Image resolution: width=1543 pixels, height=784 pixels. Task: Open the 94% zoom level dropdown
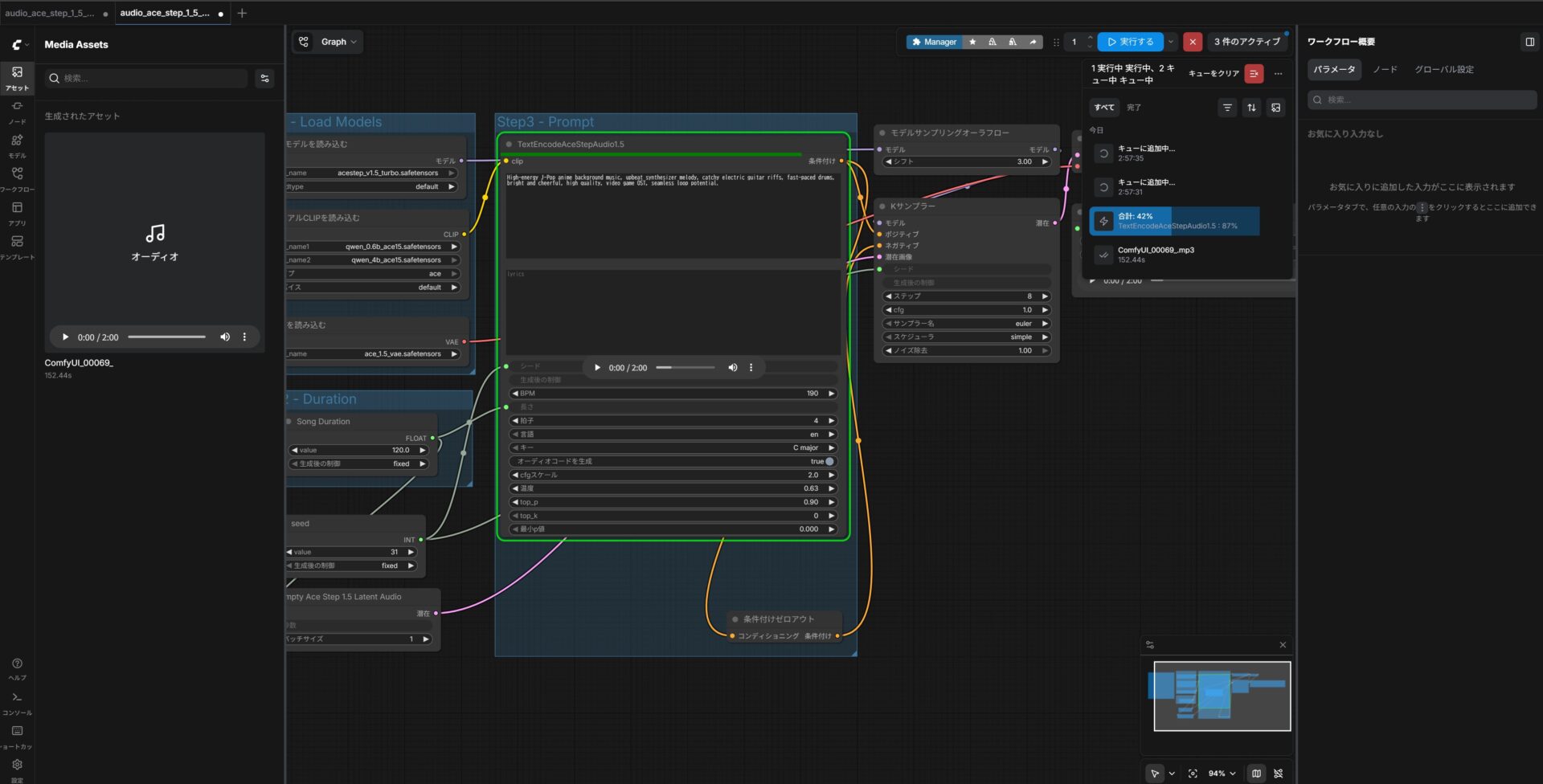click(x=1222, y=774)
